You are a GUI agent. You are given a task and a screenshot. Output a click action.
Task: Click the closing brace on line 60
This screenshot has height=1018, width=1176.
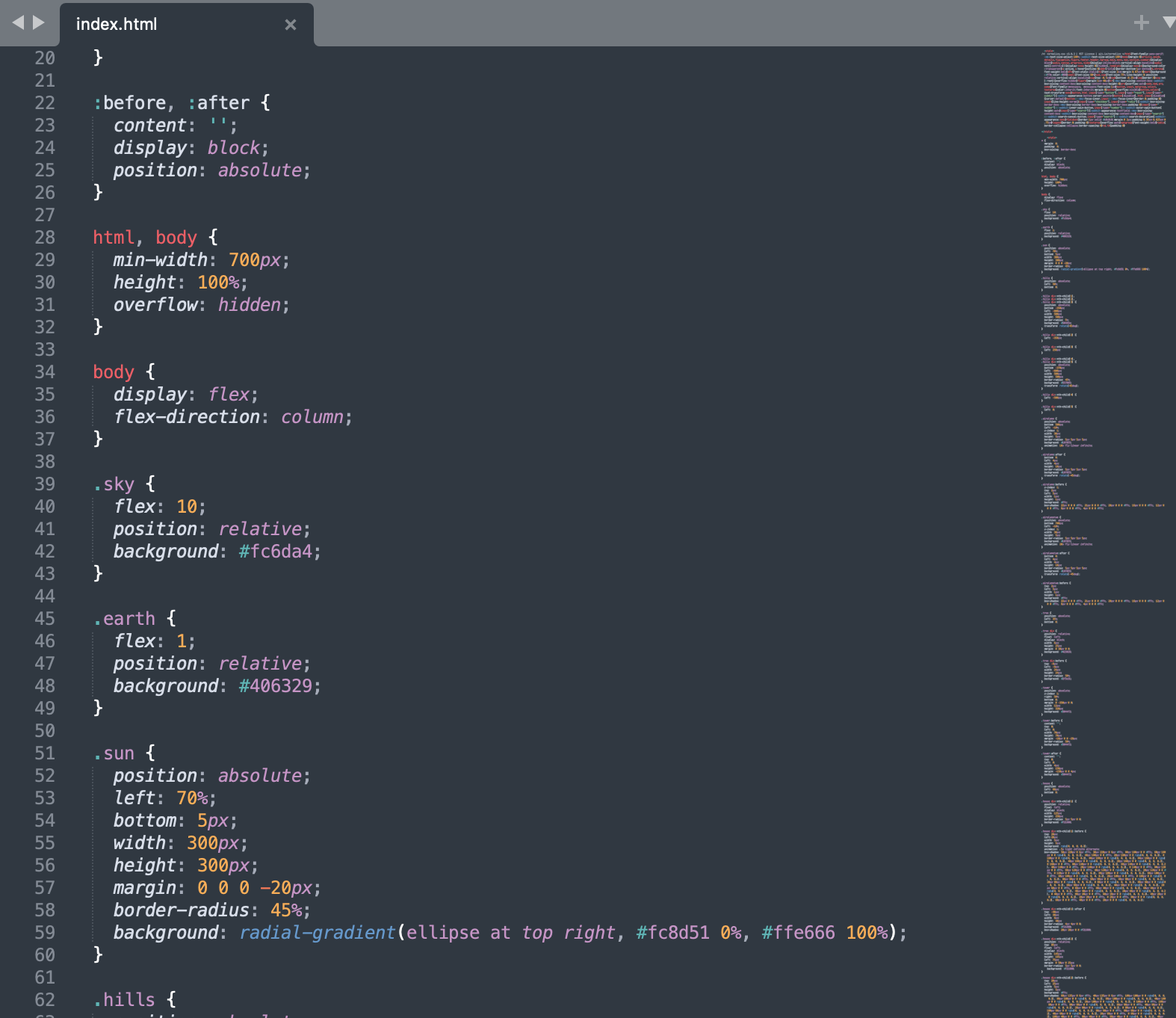pyautogui.click(x=98, y=955)
